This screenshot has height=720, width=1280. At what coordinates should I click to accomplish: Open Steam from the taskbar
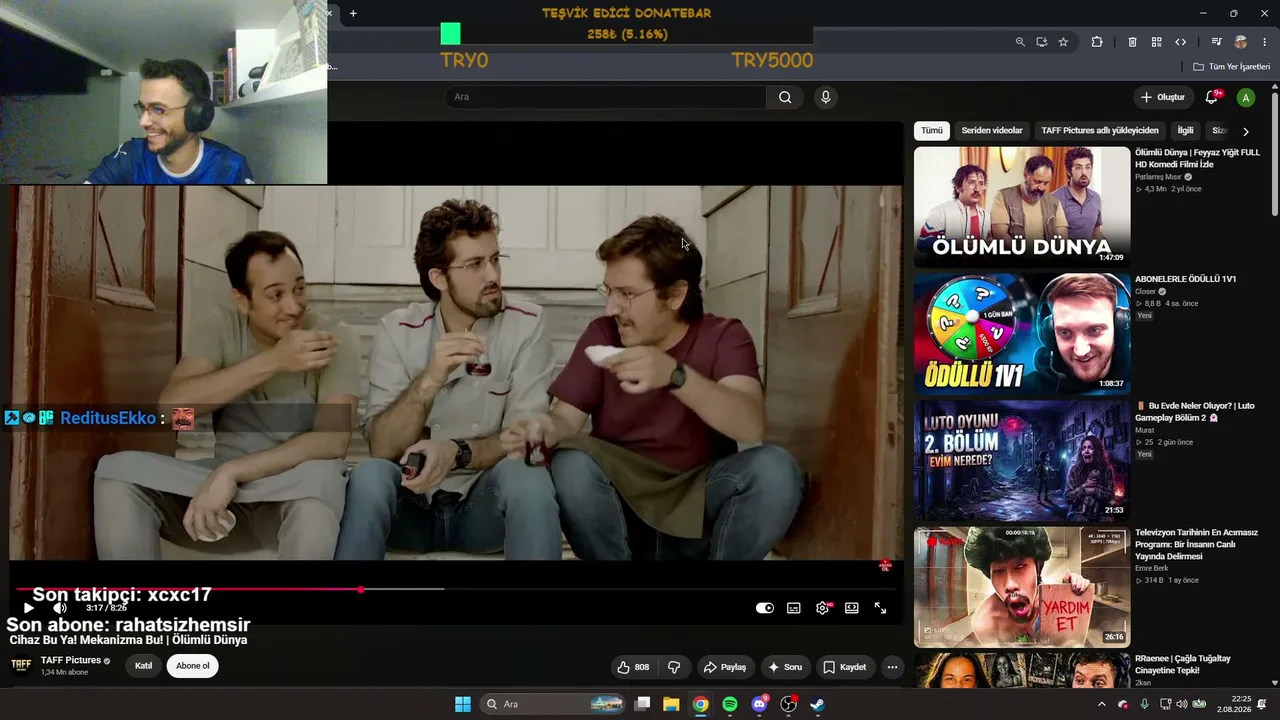pos(817,704)
